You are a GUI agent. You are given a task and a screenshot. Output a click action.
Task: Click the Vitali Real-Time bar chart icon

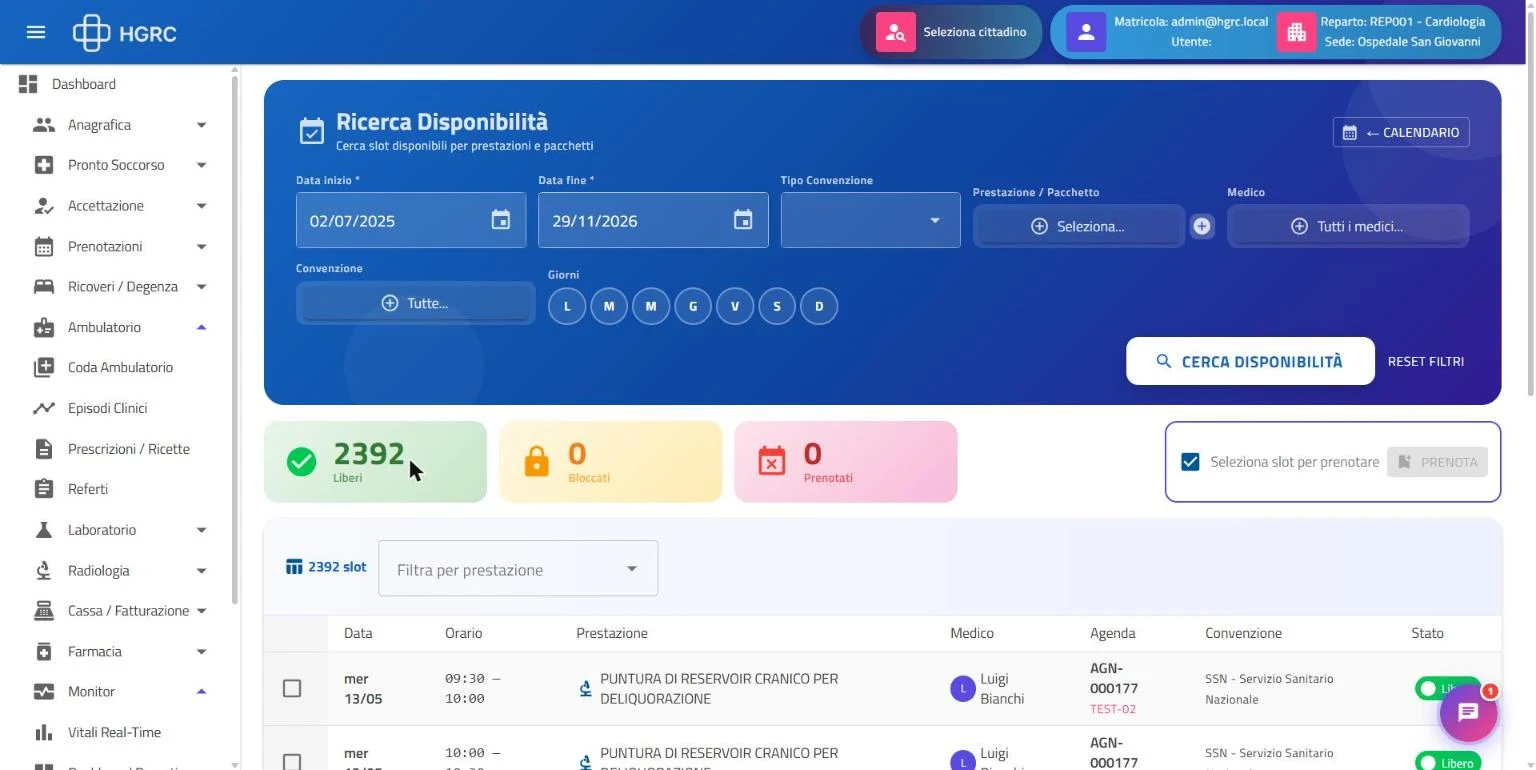click(44, 732)
